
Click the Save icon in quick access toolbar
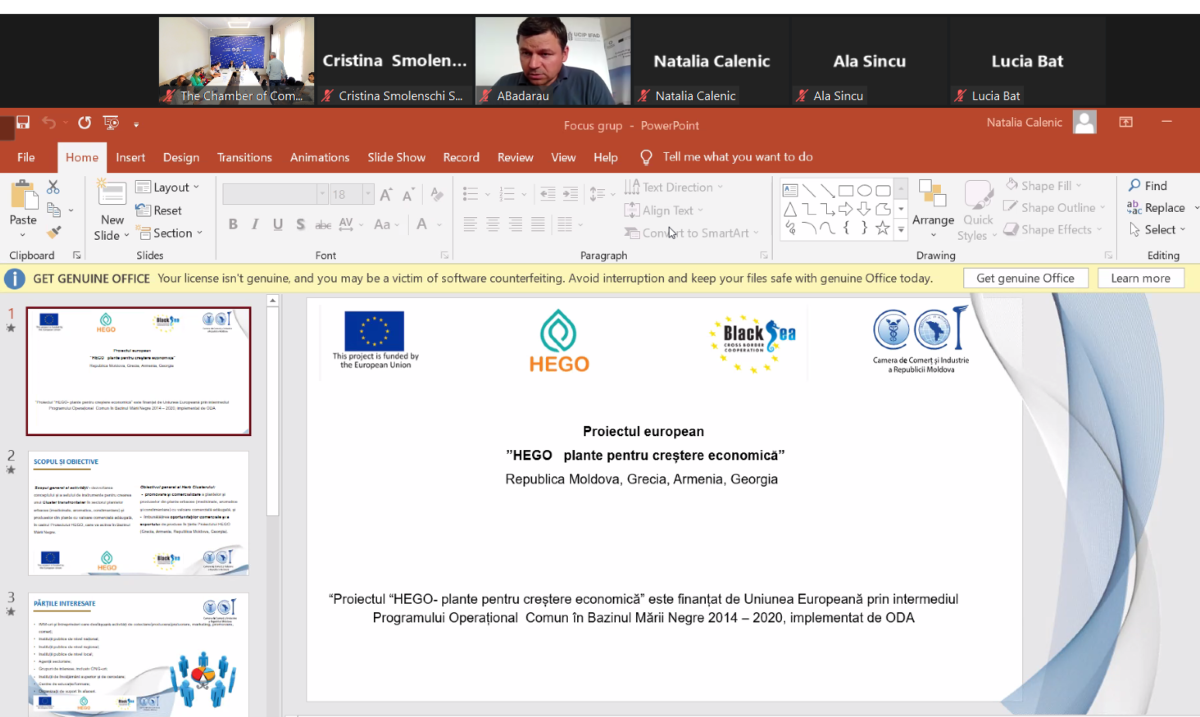point(23,123)
